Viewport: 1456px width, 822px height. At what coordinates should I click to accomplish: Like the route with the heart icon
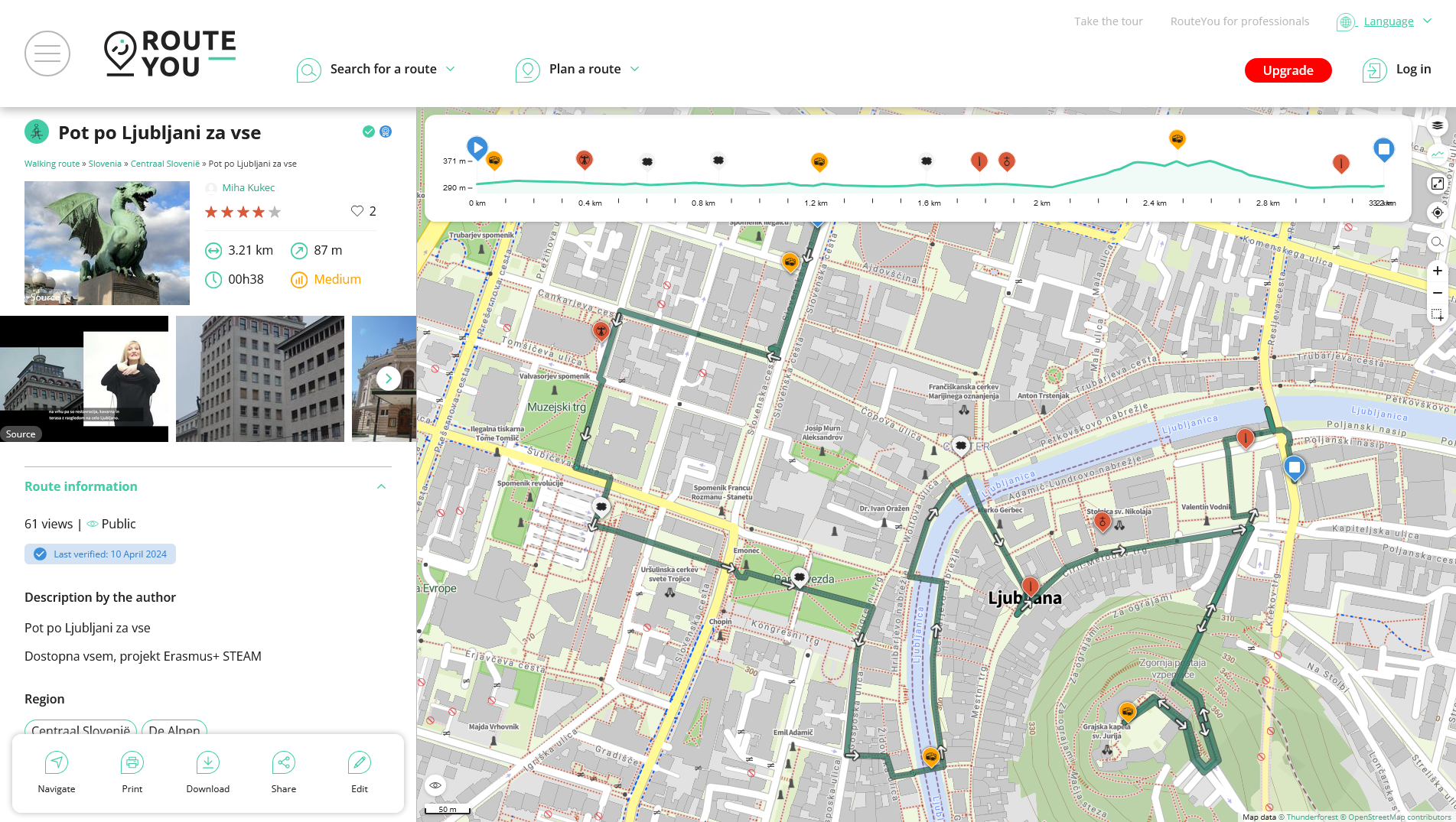(357, 211)
